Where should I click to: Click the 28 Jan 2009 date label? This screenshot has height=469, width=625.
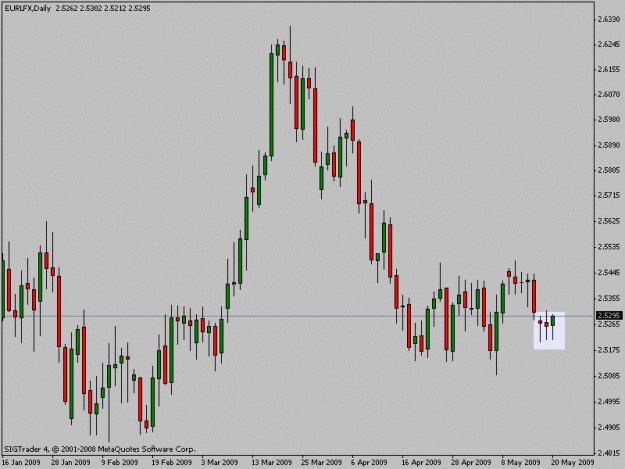71,463
